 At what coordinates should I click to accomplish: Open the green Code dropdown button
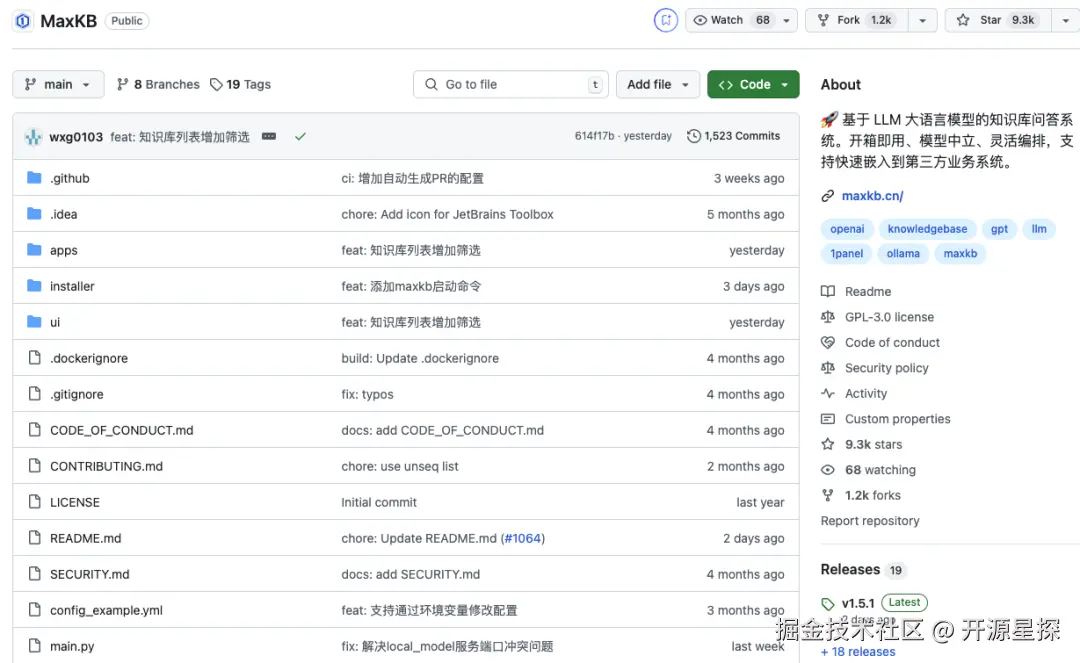click(x=753, y=84)
